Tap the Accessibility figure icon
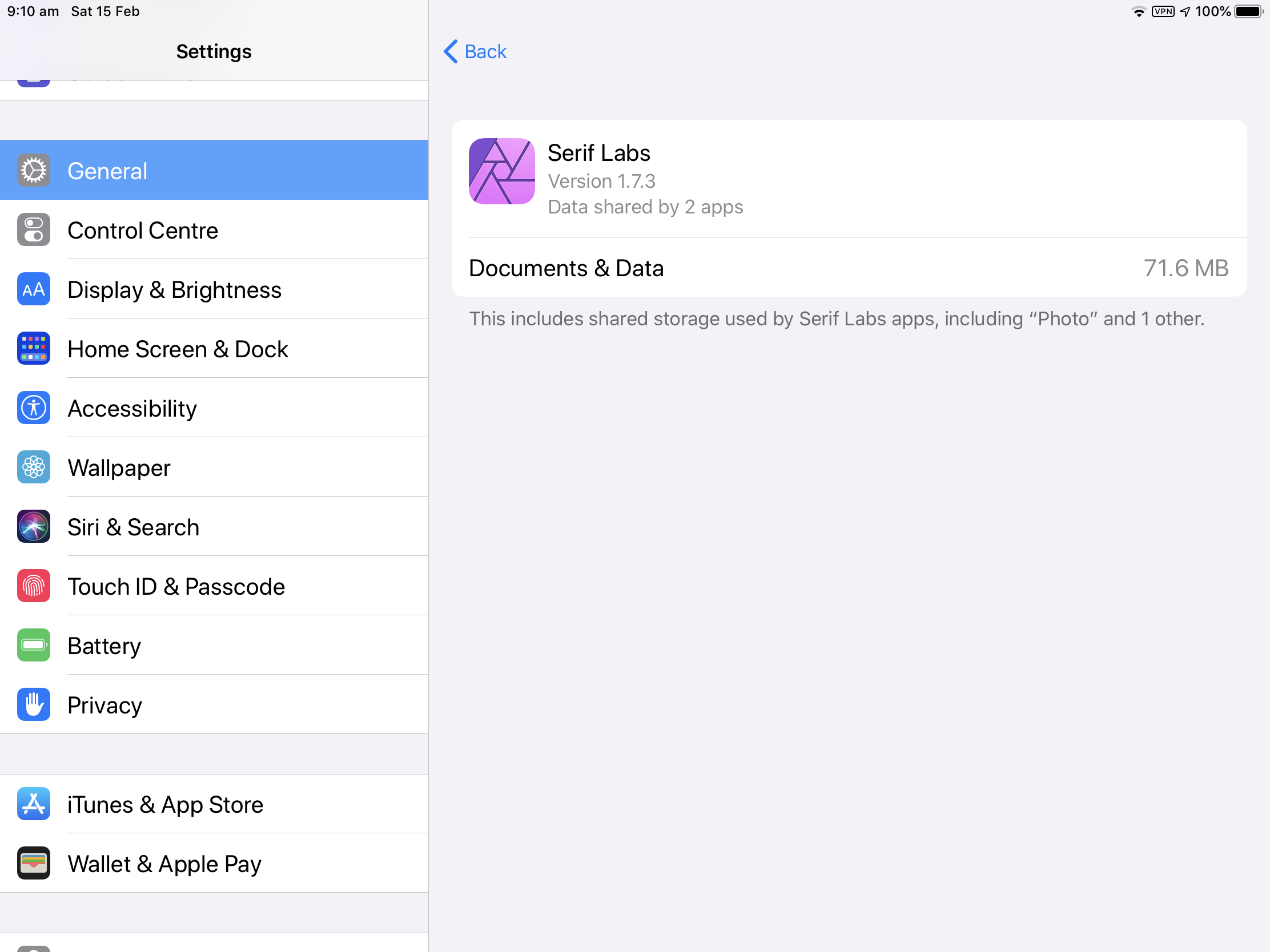 tap(33, 408)
